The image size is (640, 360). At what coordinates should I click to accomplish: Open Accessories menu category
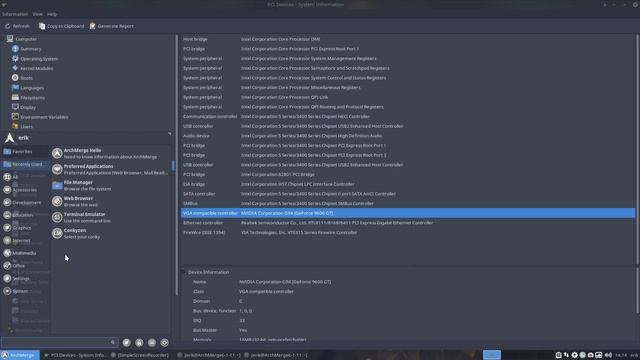(x=24, y=190)
